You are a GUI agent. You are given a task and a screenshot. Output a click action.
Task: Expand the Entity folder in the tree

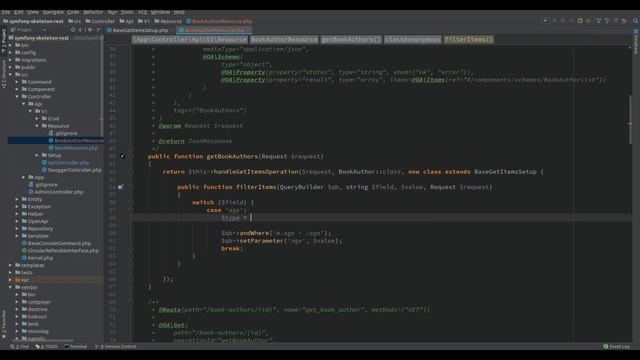coord(17,200)
